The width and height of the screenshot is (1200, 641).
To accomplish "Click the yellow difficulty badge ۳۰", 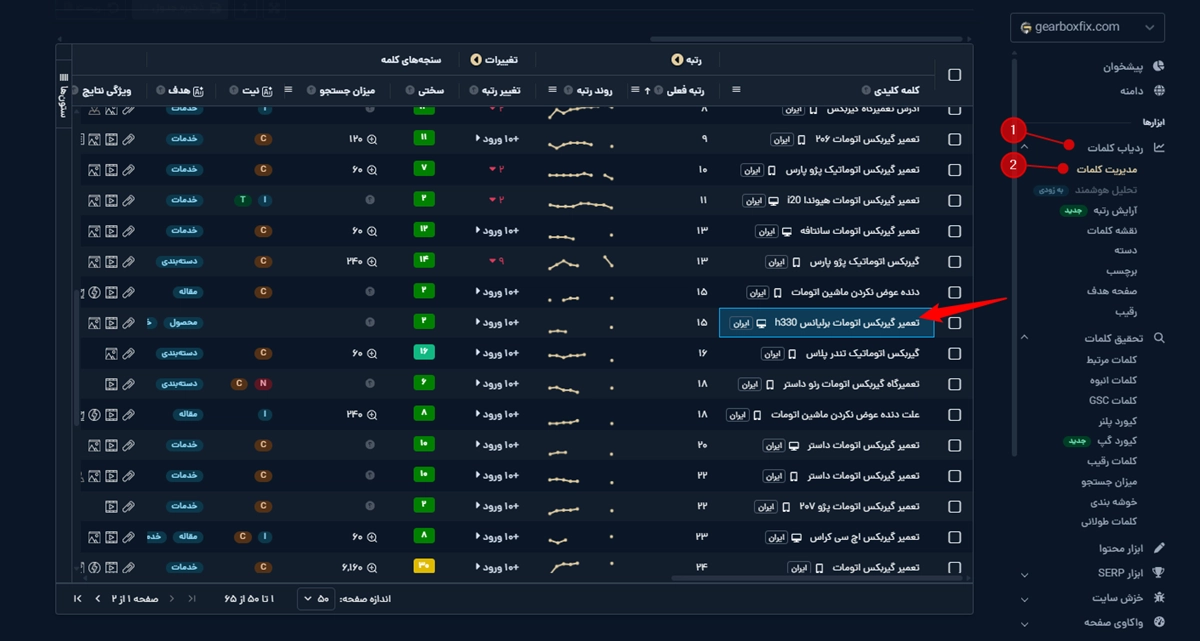I will [424, 568].
